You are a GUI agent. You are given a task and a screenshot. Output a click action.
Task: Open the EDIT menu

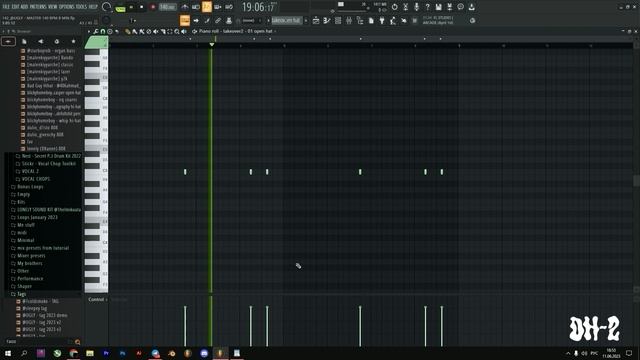[x=15, y=7]
